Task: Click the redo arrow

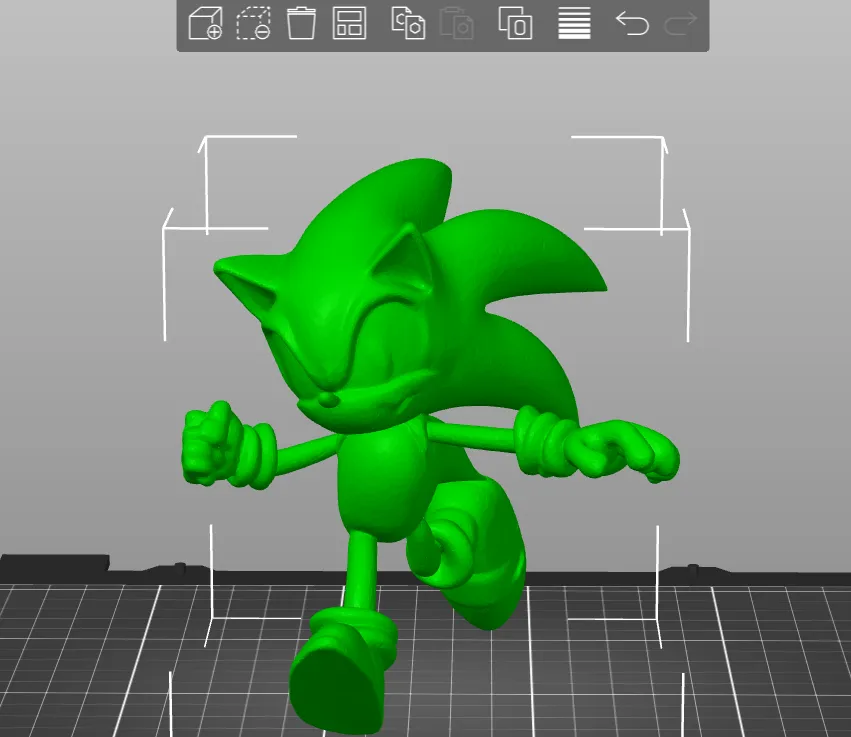Action: tap(678, 25)
